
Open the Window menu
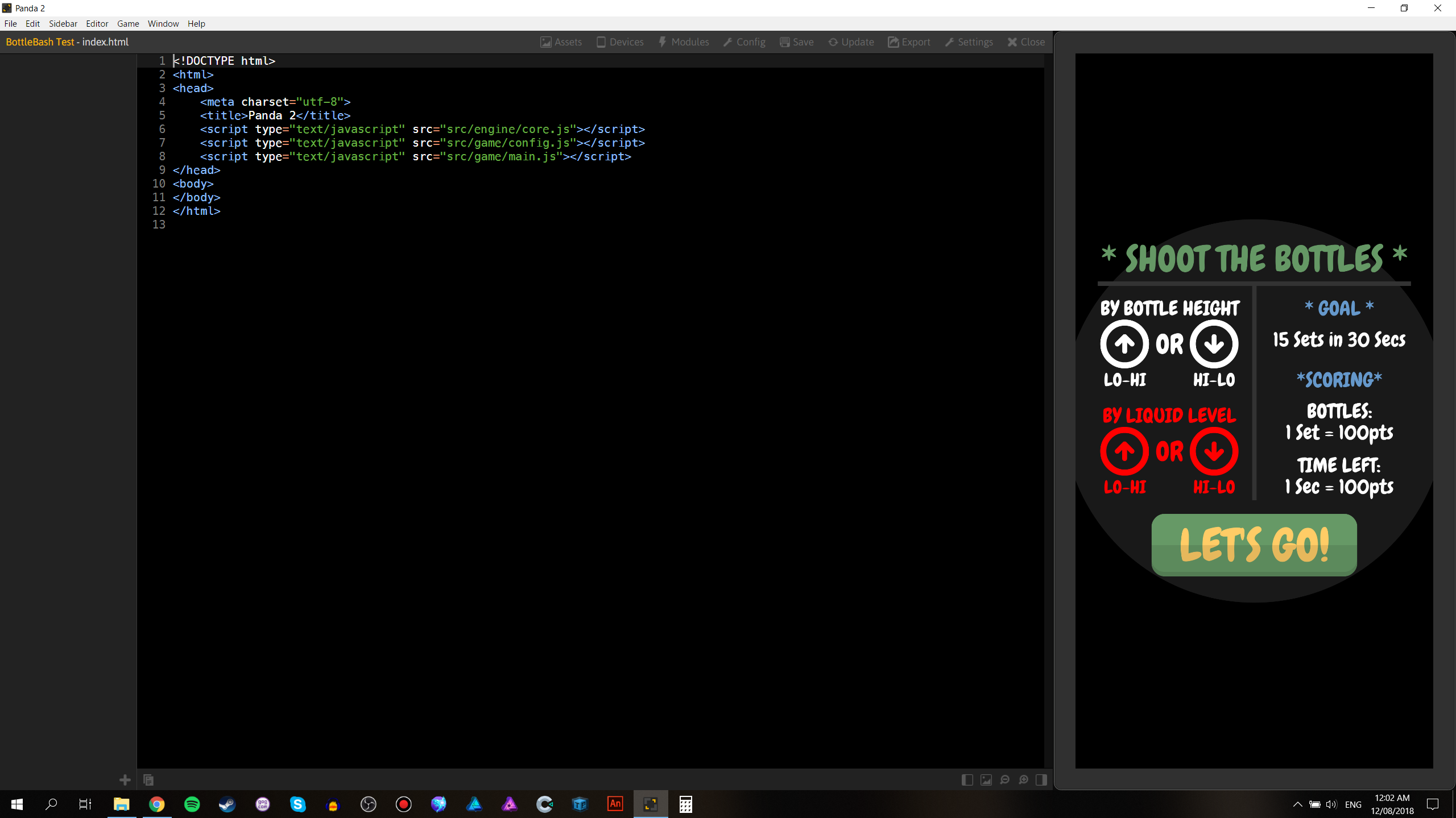click(x=163, y=23)
